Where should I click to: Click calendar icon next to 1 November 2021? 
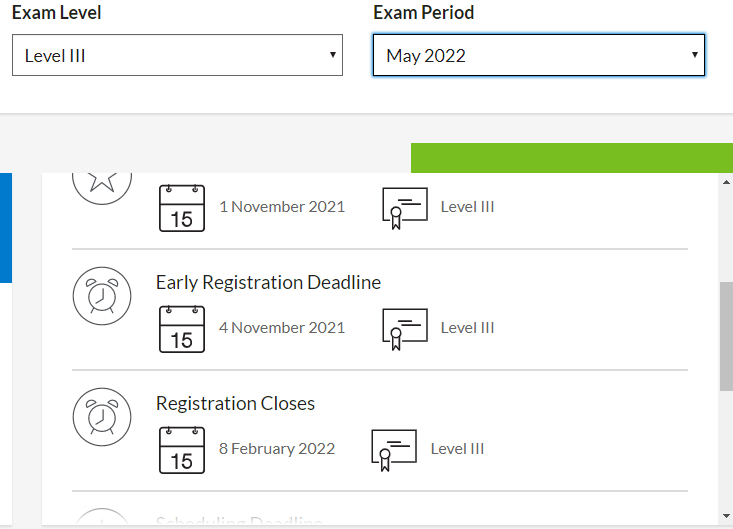(x=182, y=208)
